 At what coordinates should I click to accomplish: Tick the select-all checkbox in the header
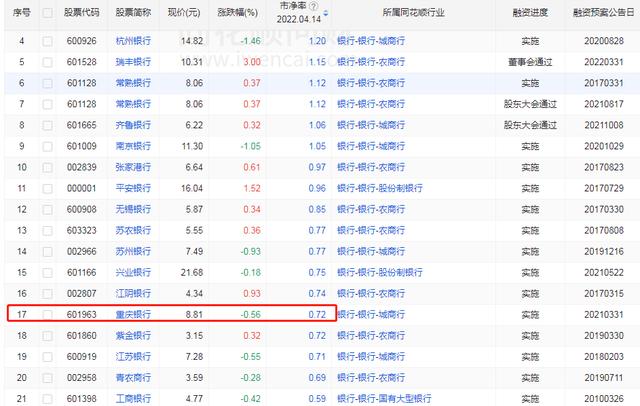[x=47, y=13]
